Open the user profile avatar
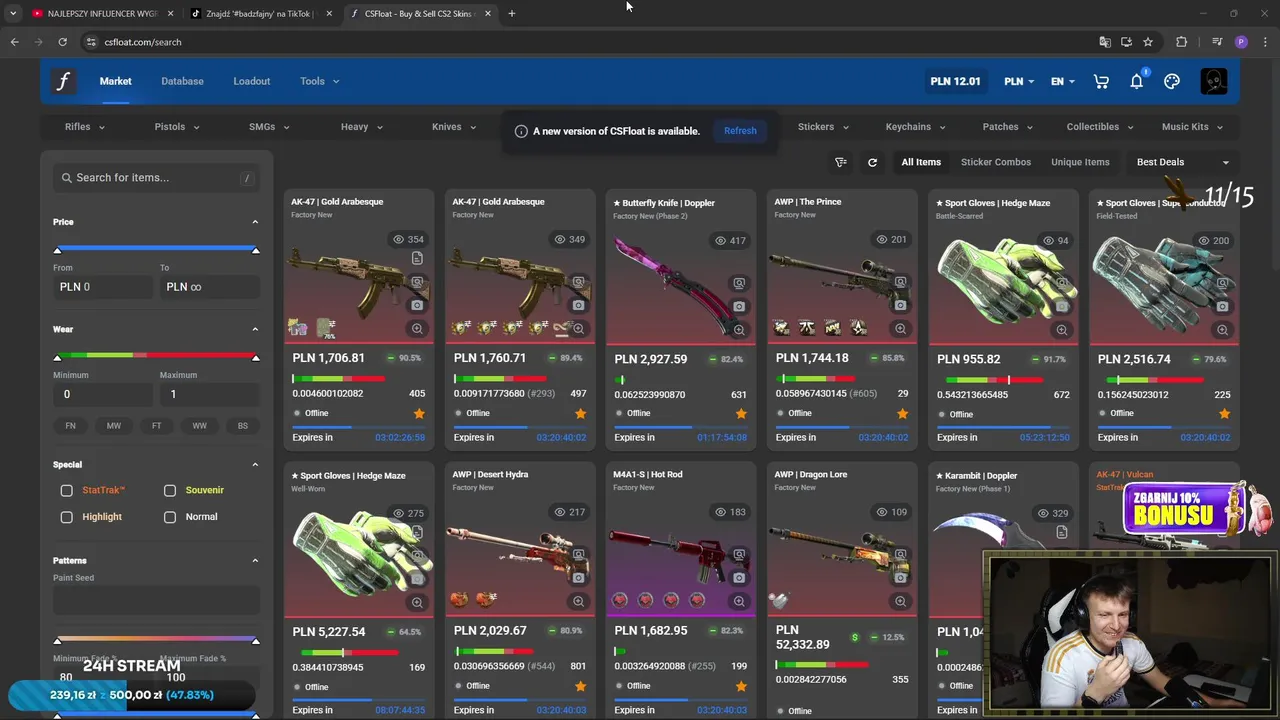The image size is (1280, 720). [1213, 81]
